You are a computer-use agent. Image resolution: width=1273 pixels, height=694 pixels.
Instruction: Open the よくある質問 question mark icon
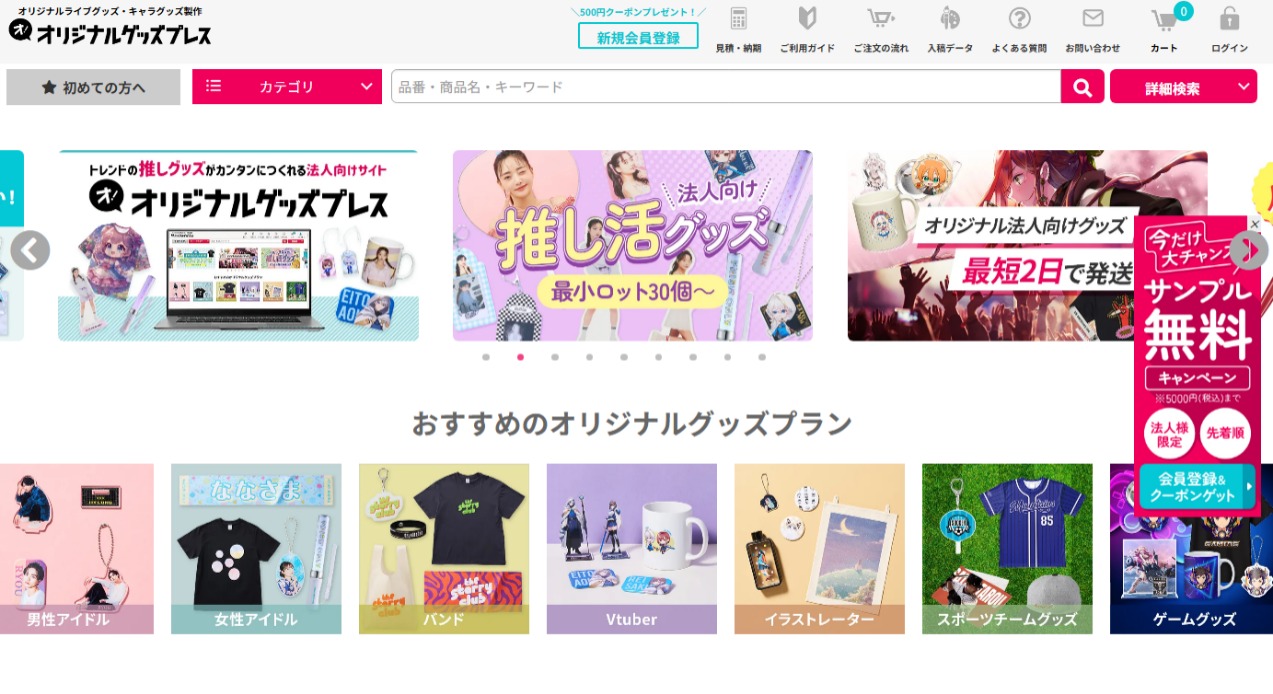(x=1019, y=19)
